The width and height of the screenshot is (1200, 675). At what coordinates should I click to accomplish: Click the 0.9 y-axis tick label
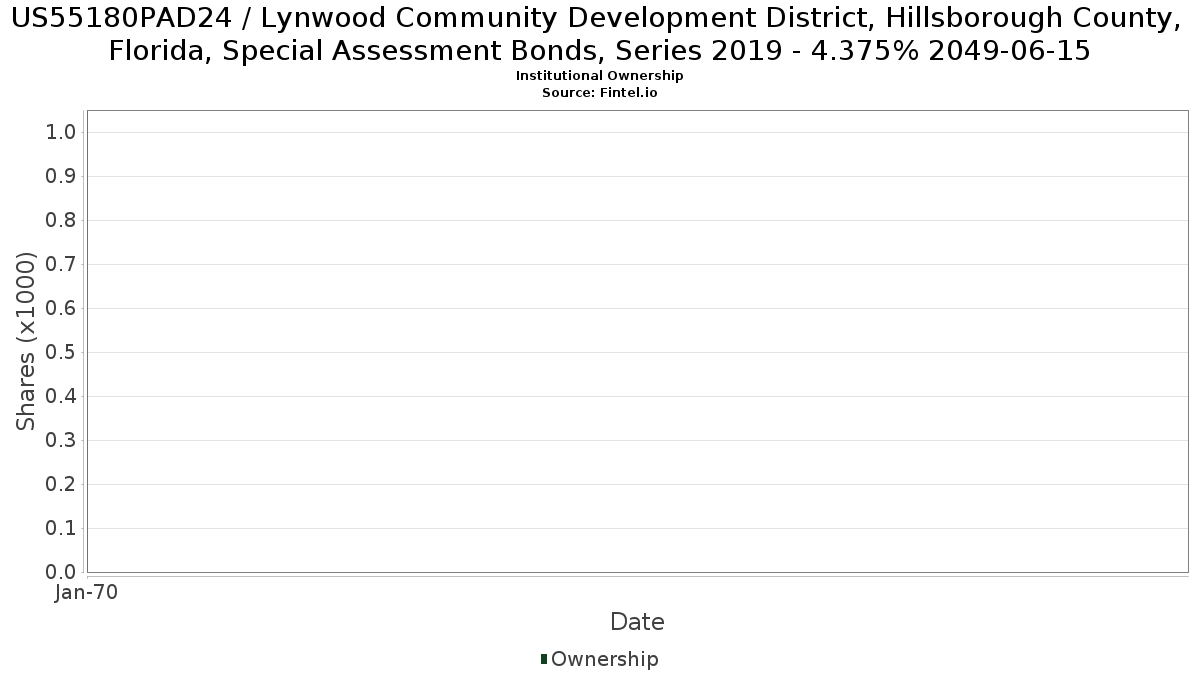click(x=61, y=177)
